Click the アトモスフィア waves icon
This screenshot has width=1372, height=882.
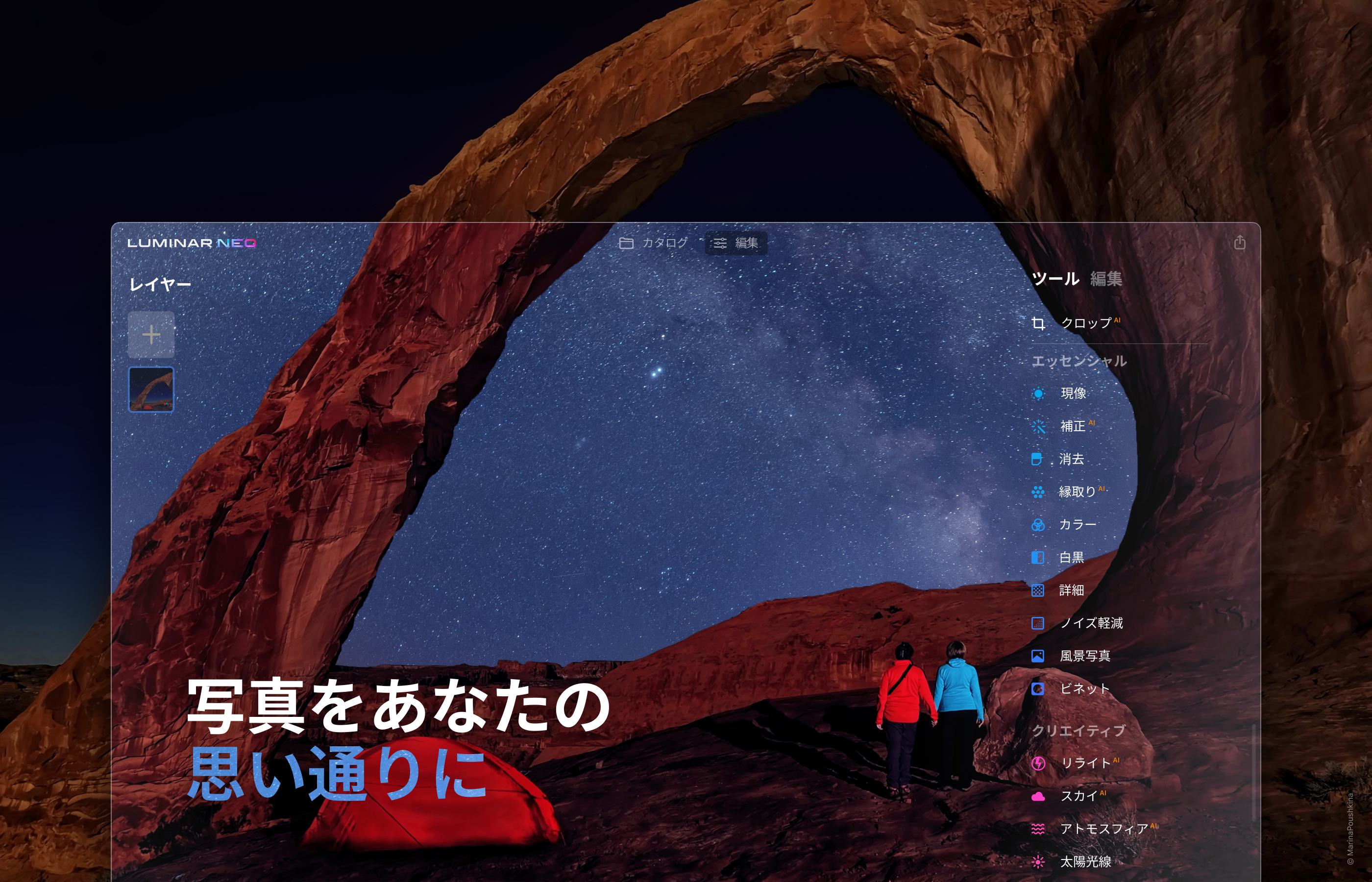(1038, 829)
